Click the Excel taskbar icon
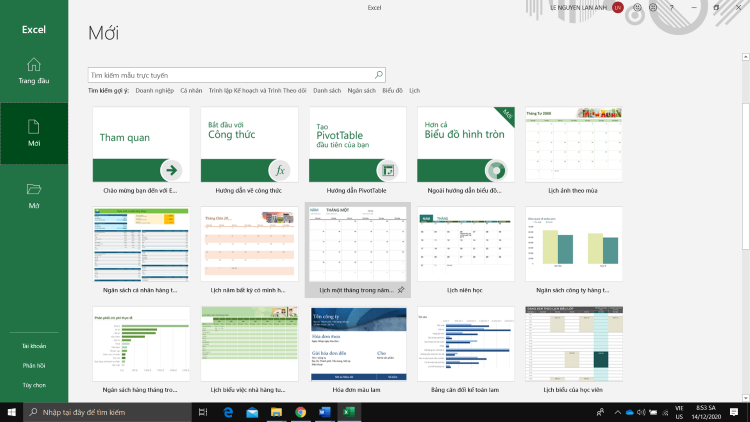 [349, 412]
